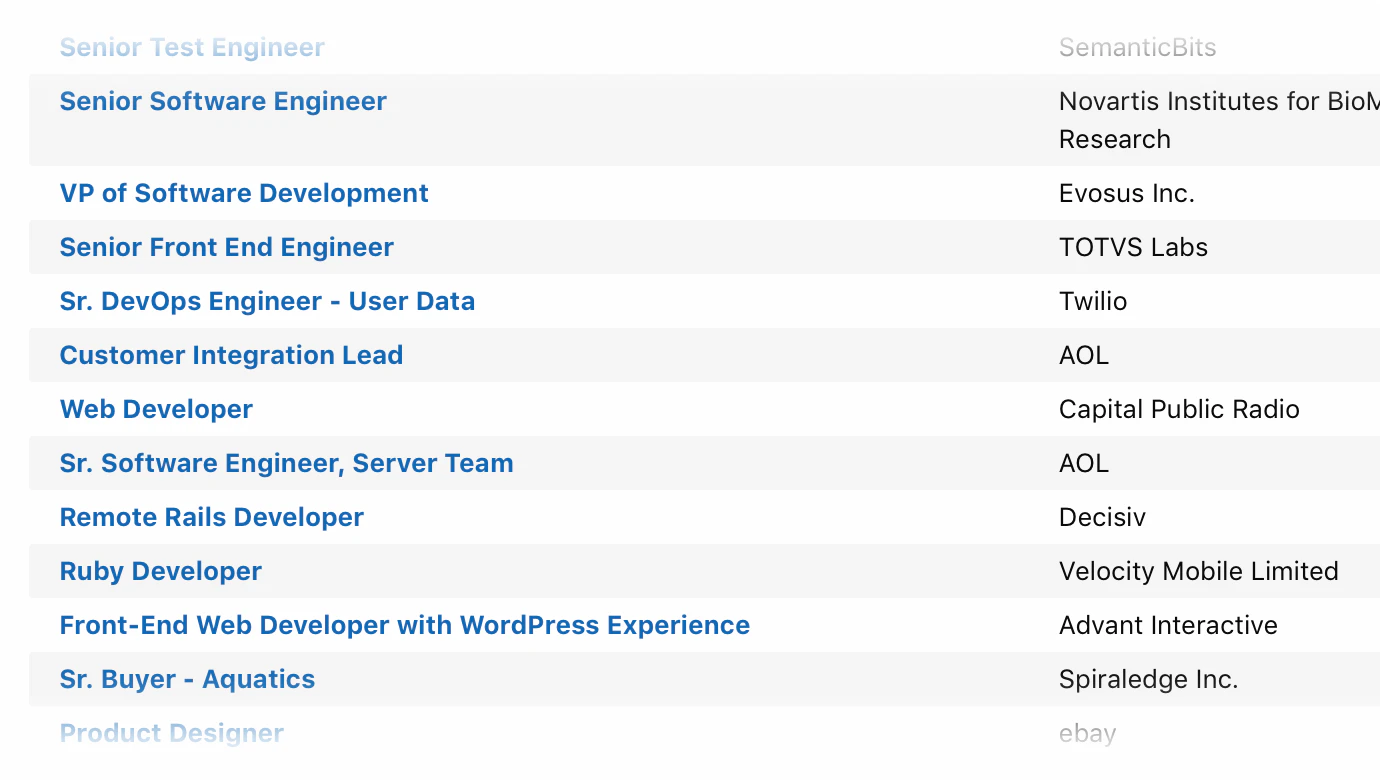View the Customer Integration Lead listing
The image size is (1380, 783).
coord(231,355)
